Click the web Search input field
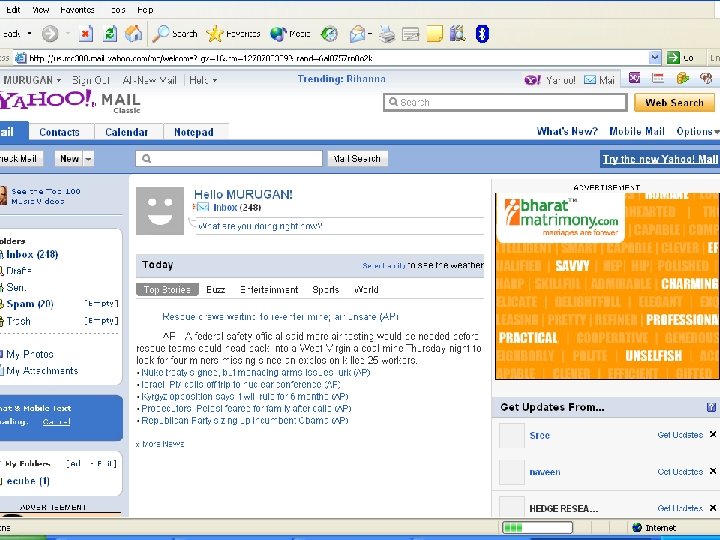 (505, 102)
